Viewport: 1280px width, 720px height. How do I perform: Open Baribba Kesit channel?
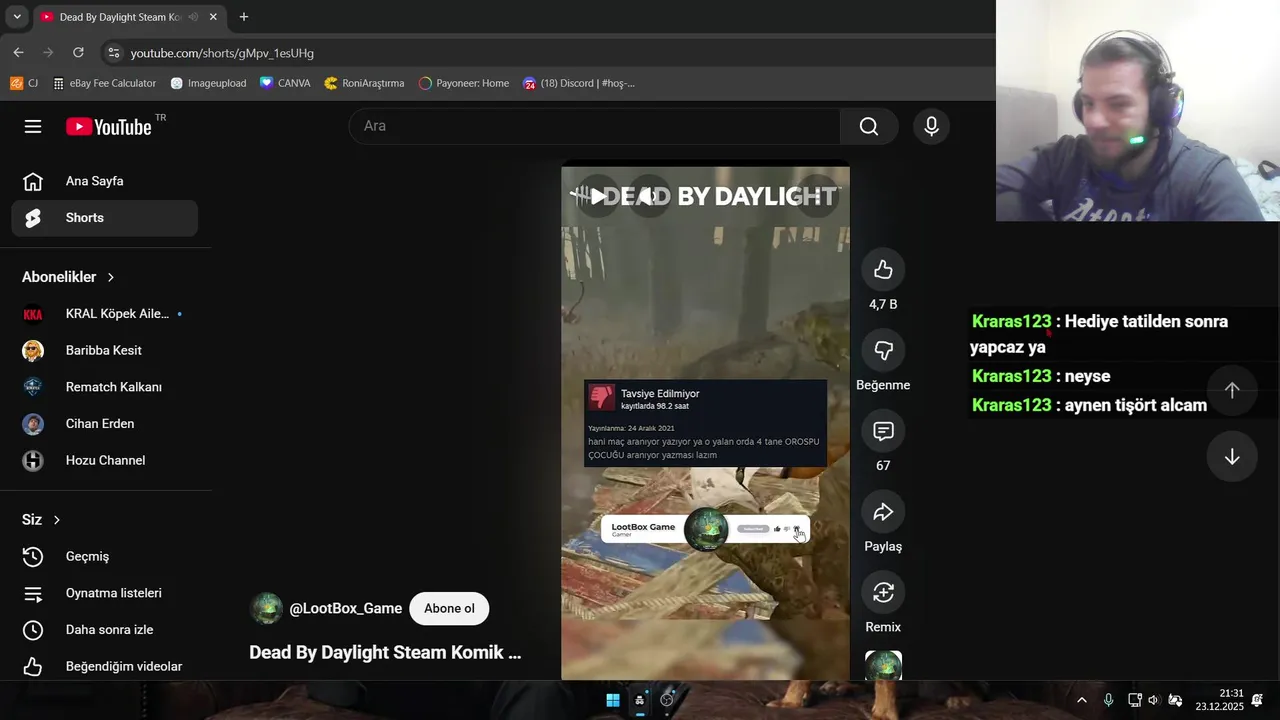pyautogui.click(x=105, y=351)
